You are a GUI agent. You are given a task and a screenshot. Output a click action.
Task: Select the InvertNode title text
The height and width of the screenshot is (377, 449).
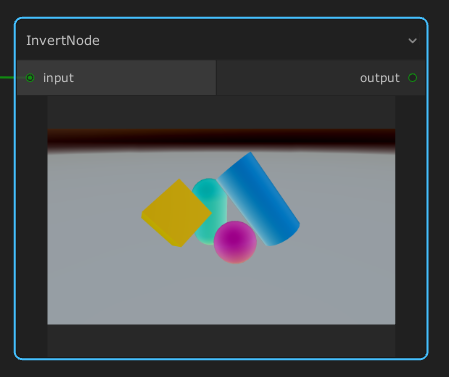63,41
